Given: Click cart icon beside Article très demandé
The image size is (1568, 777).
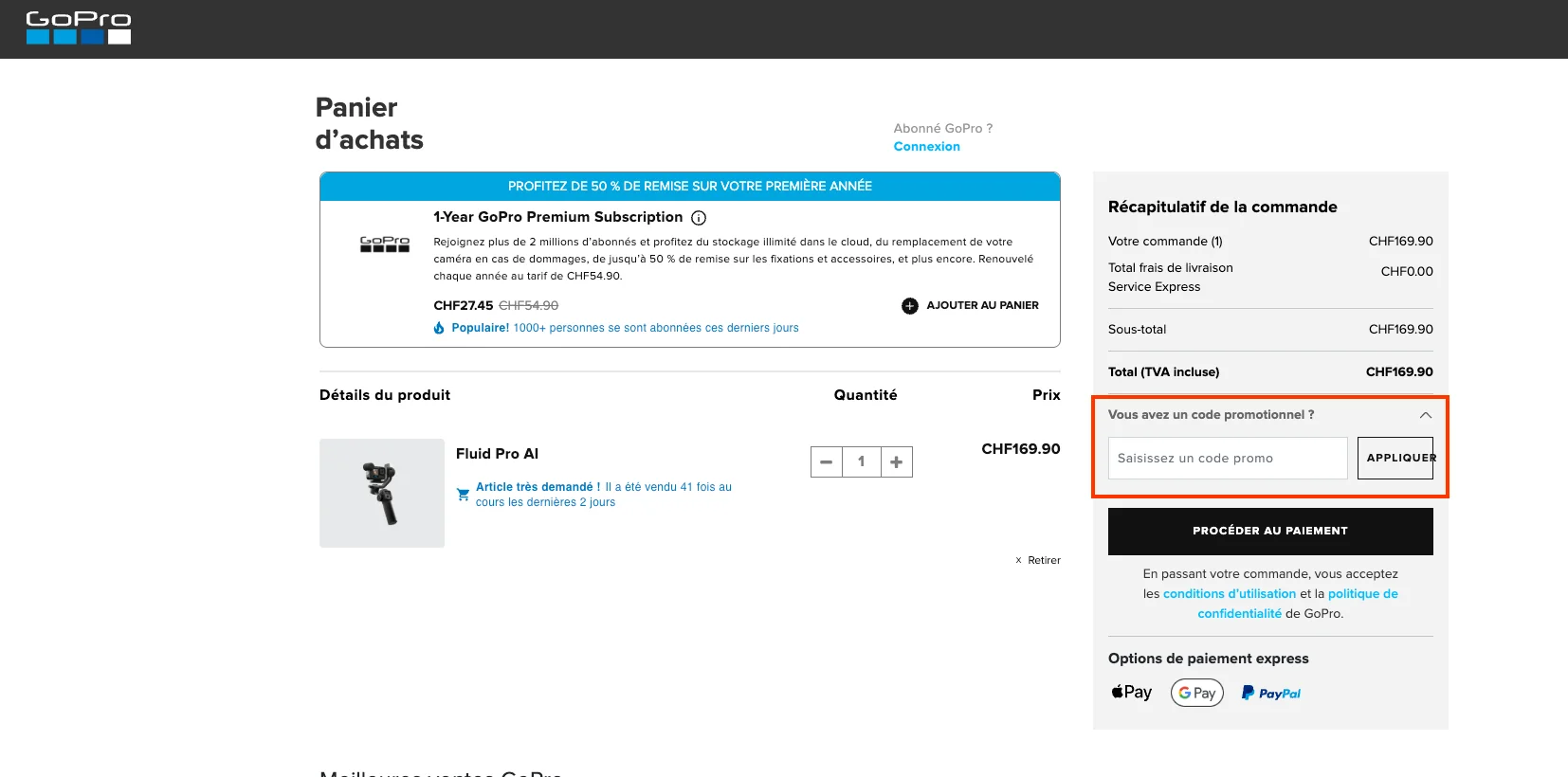Looking at the screenshot, I should [463, 495].
